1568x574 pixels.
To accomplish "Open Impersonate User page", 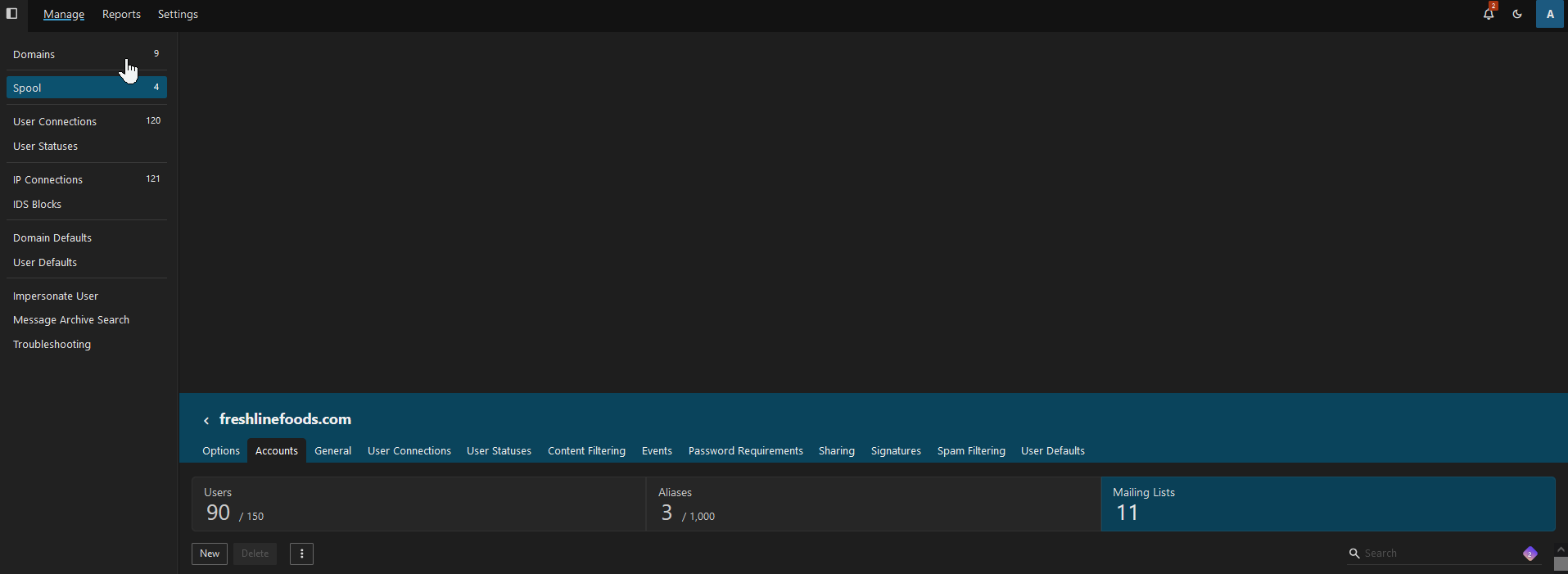I will (x=56, y=296).
